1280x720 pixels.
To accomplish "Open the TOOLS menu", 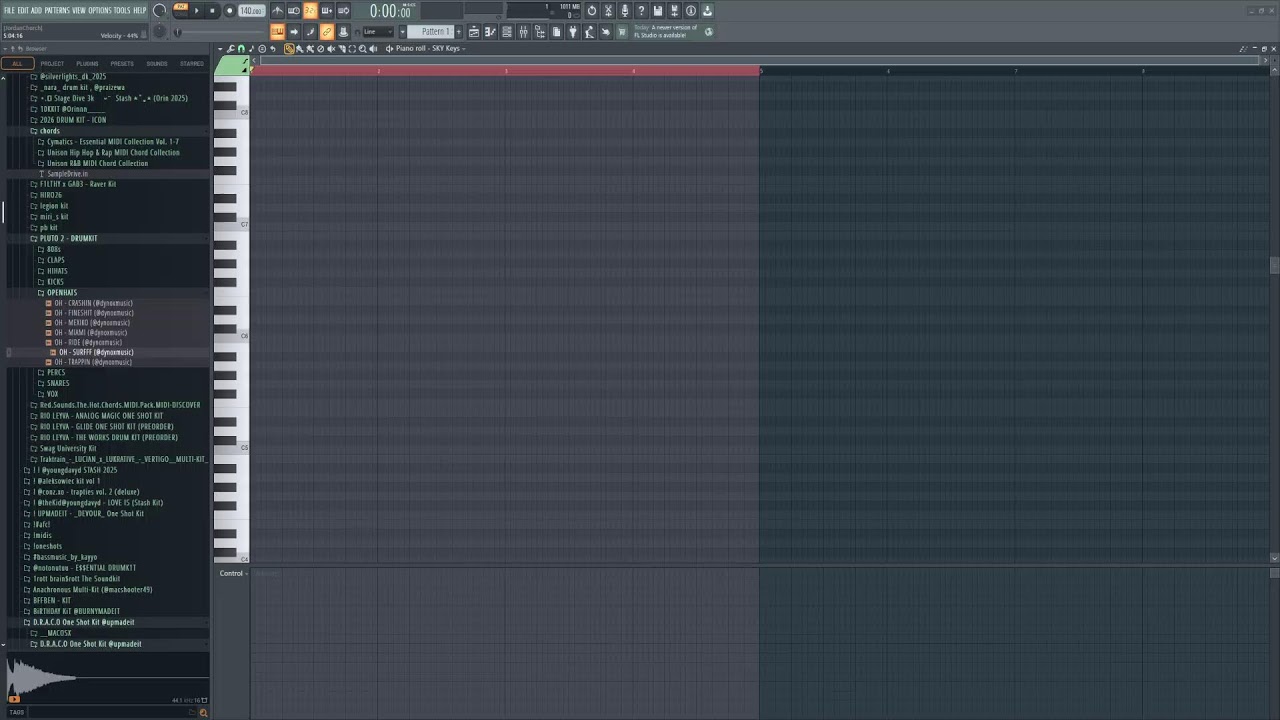I will point(122,10).
